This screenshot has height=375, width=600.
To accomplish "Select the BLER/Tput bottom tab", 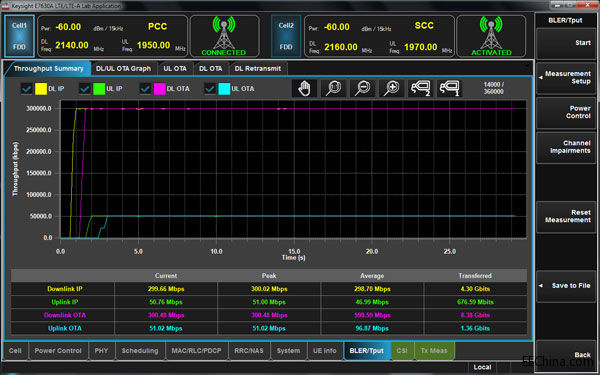I will click(367, 351).
